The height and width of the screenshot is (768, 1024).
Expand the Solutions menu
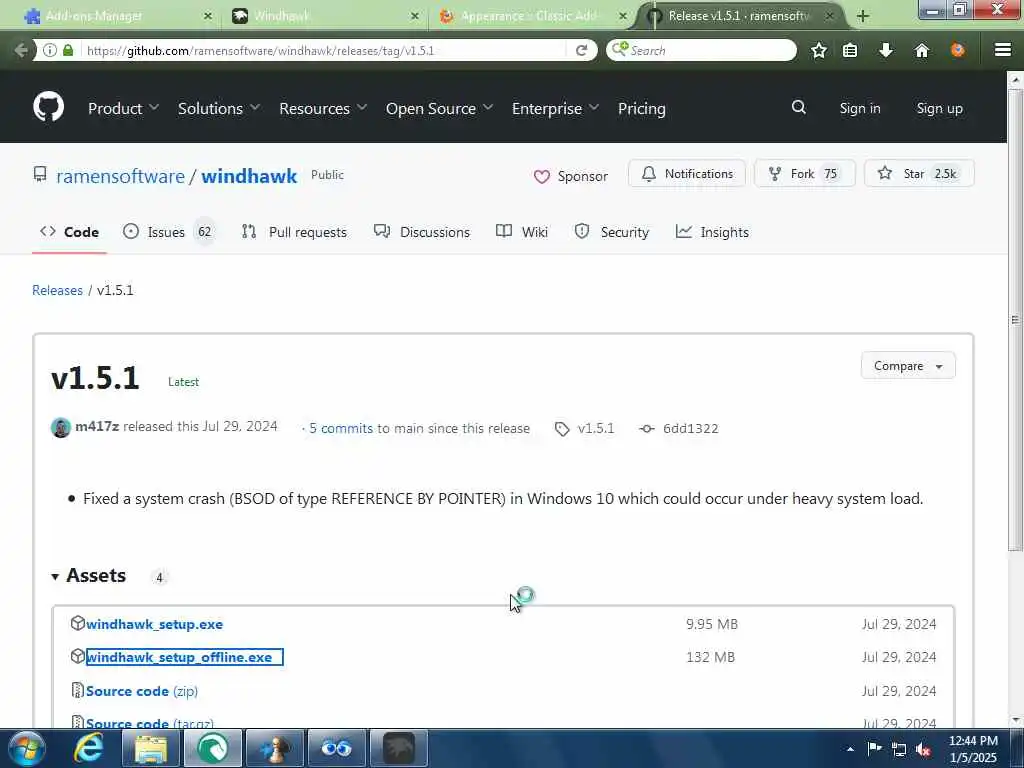coord(219,108)
